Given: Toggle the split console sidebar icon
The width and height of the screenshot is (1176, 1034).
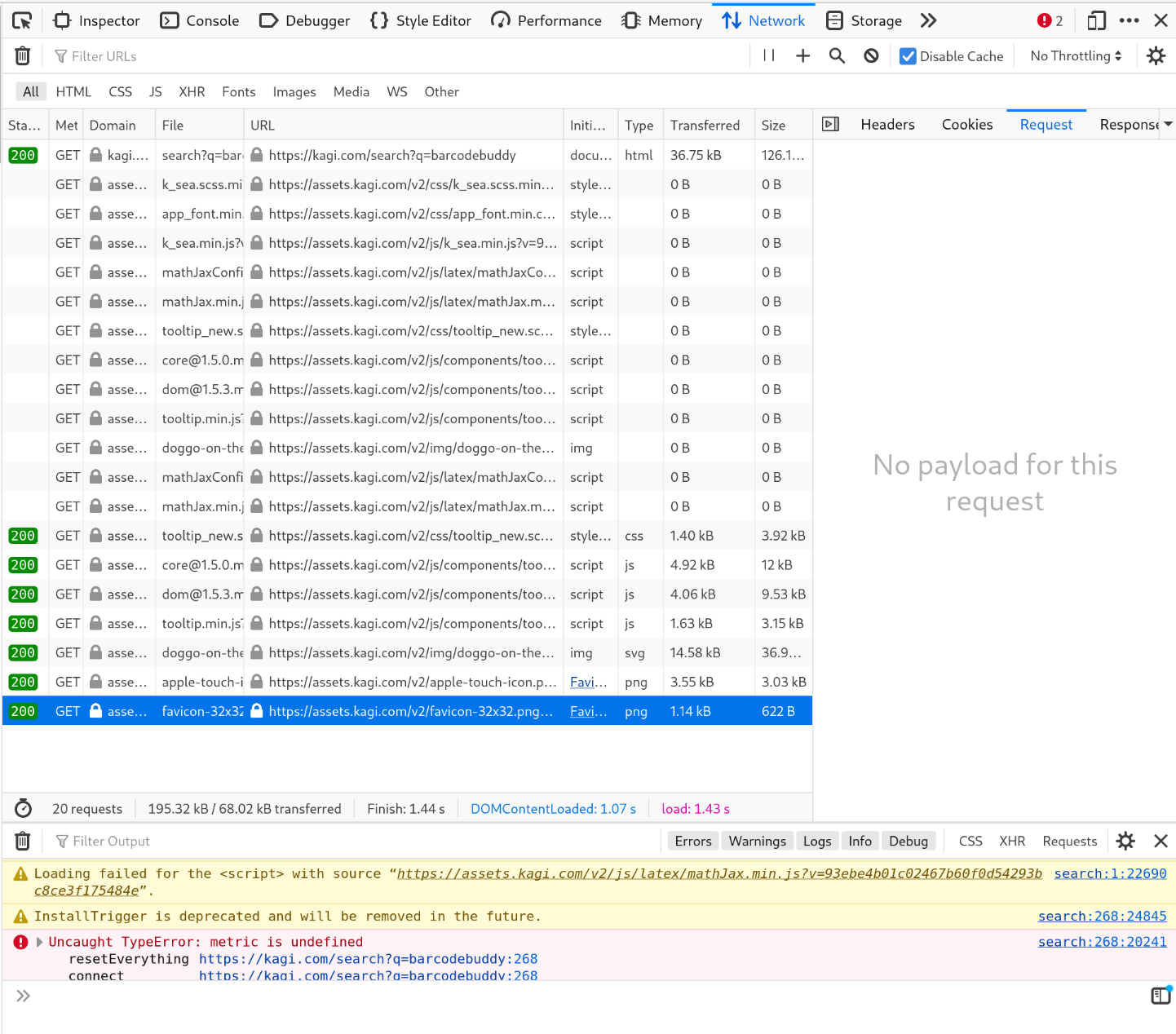Looking at the screenshot, I should pos(1161,995).
